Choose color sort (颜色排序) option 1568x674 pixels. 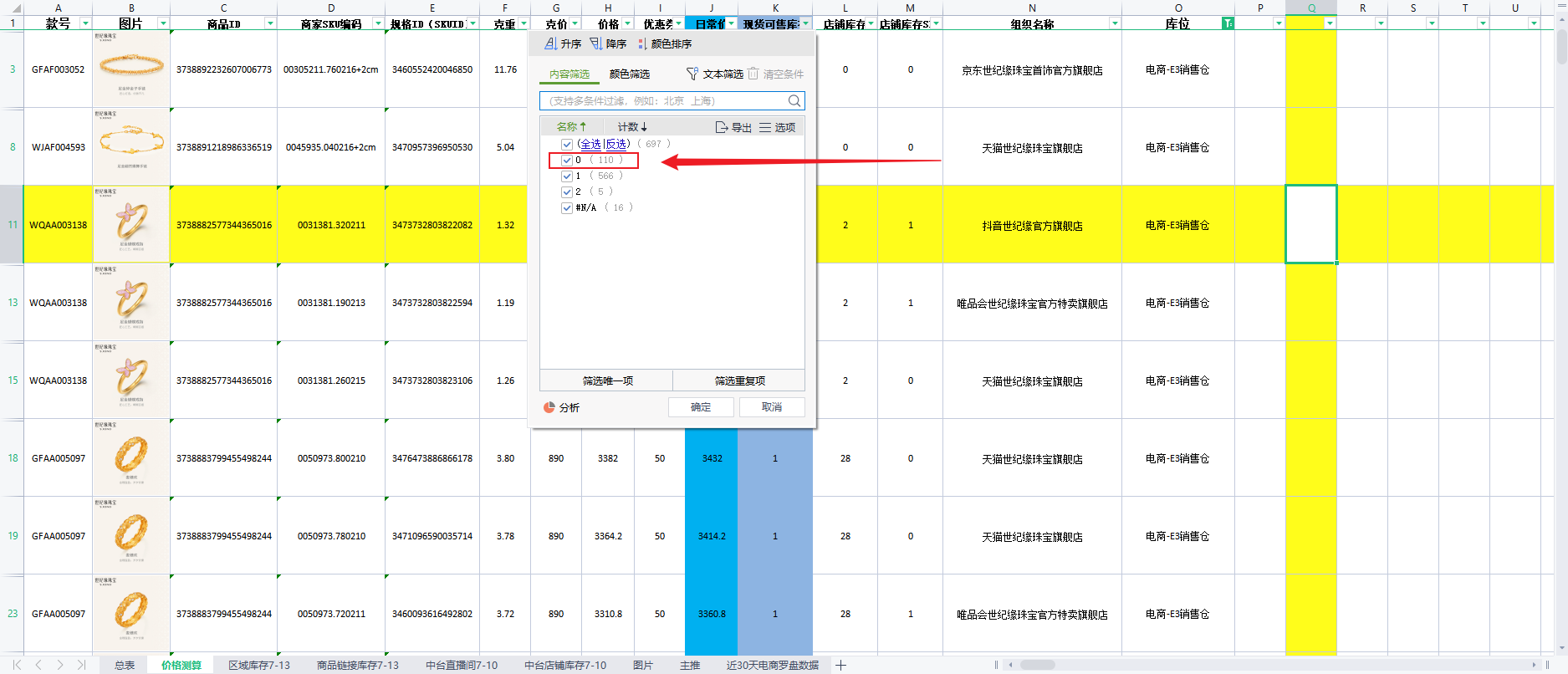(x=641, y=43)
